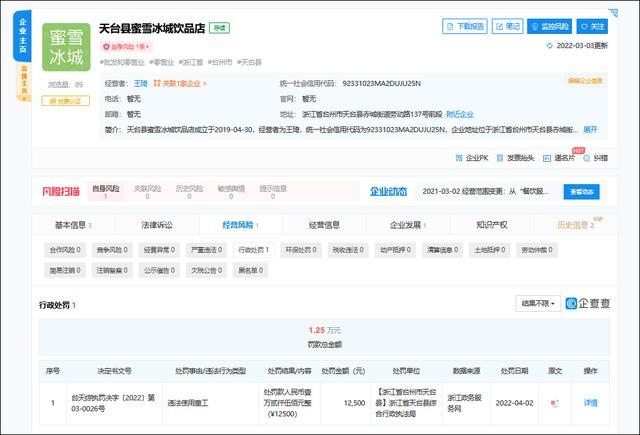Select the orange brand homepage side tab

[24, 82]
